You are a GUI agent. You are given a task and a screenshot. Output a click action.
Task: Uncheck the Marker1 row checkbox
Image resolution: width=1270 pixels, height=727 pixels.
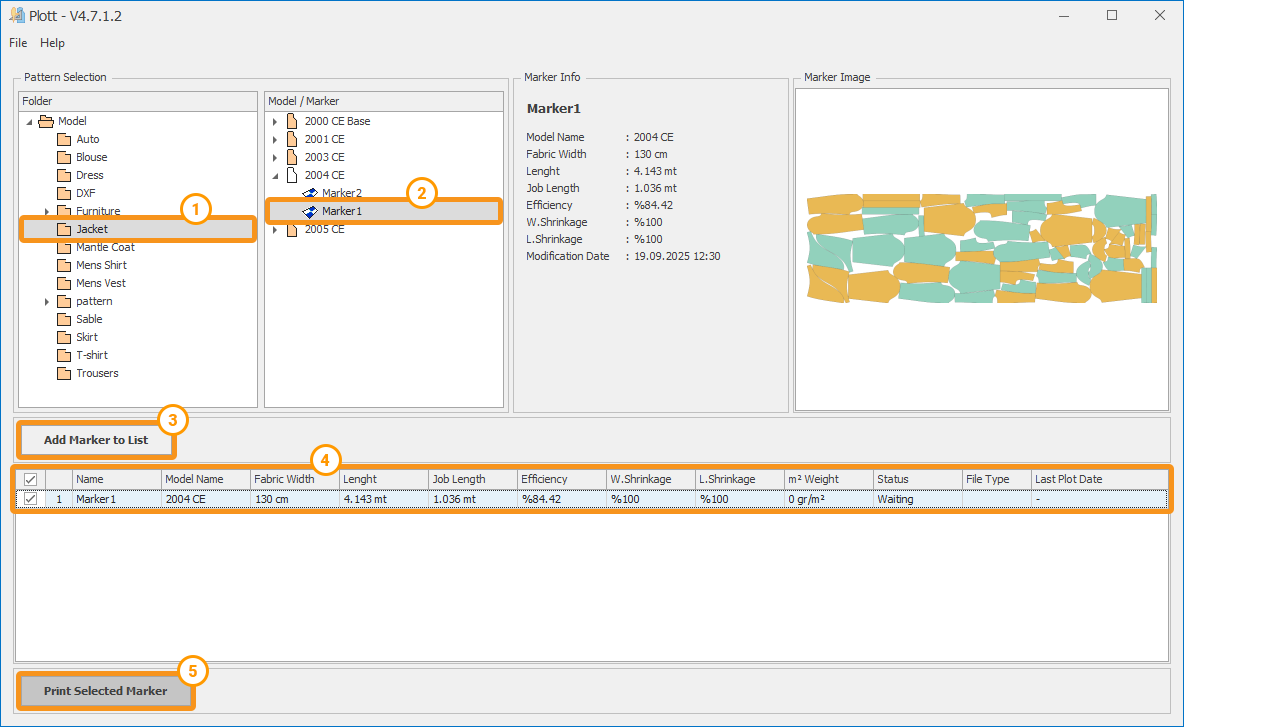pyautogui.click(x=30, y=499)
